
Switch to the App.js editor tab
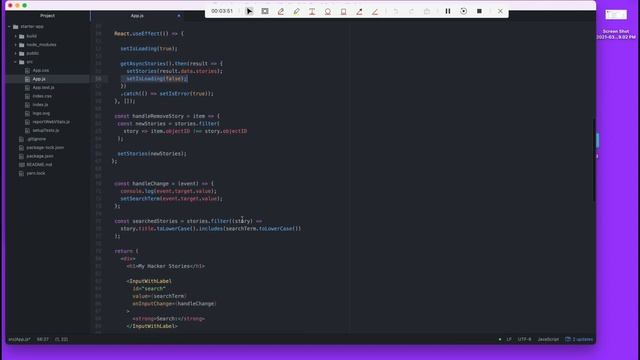(137, 16)
